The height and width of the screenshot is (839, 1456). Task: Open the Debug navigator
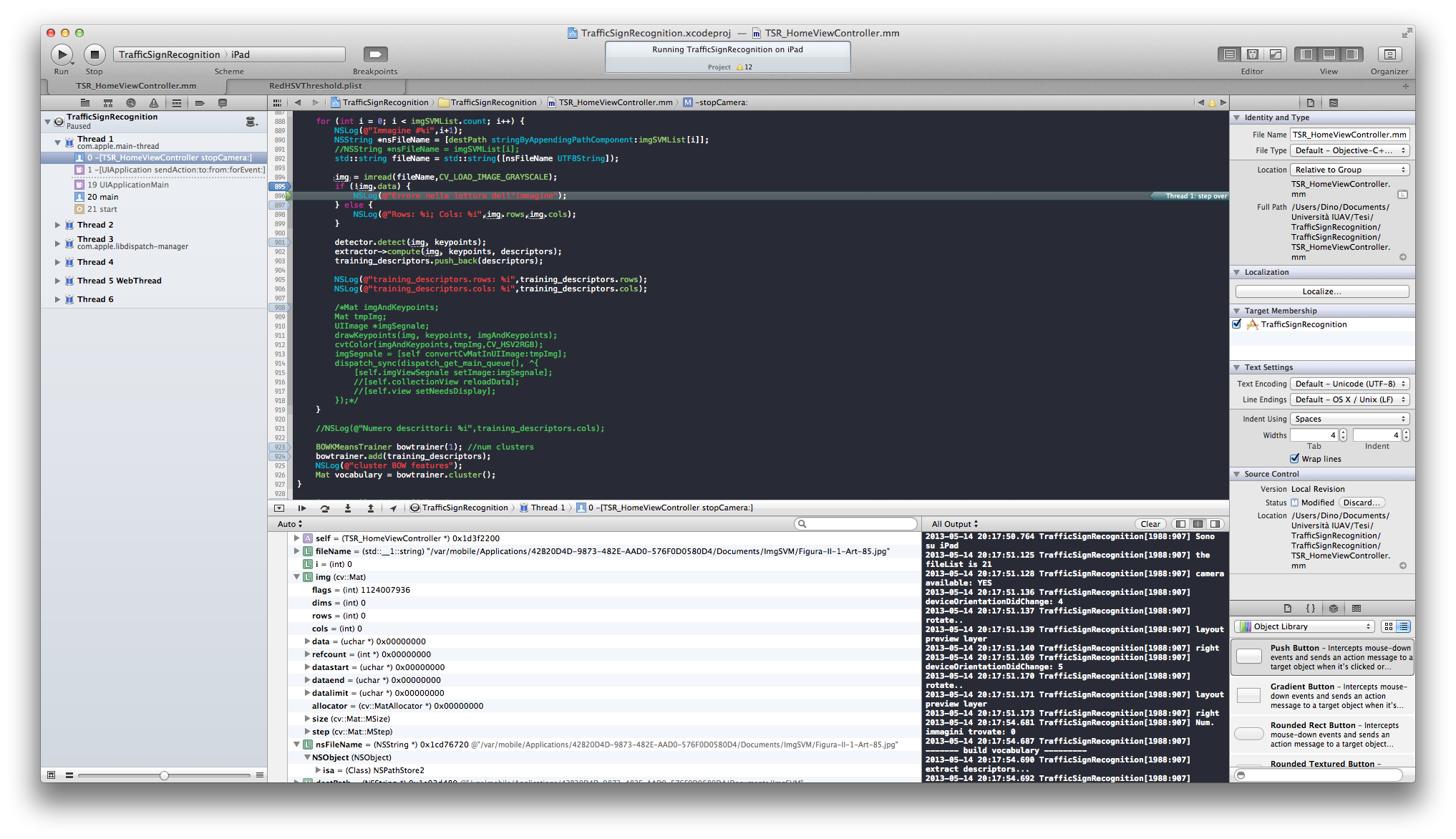177,103
